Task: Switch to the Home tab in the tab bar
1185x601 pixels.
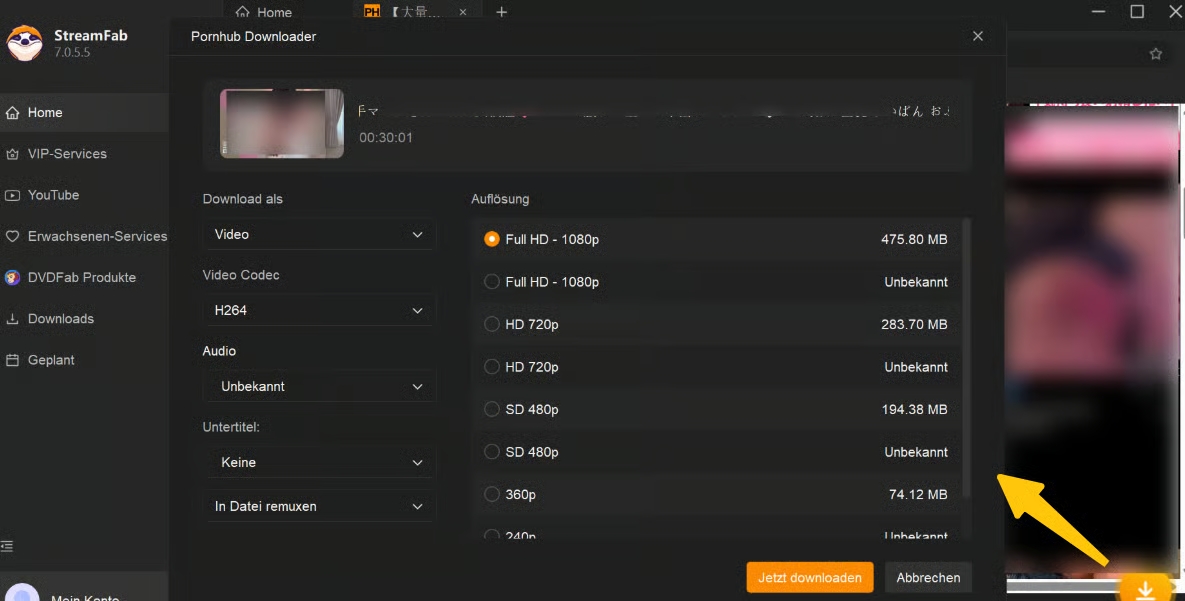Action: (264, 12)
